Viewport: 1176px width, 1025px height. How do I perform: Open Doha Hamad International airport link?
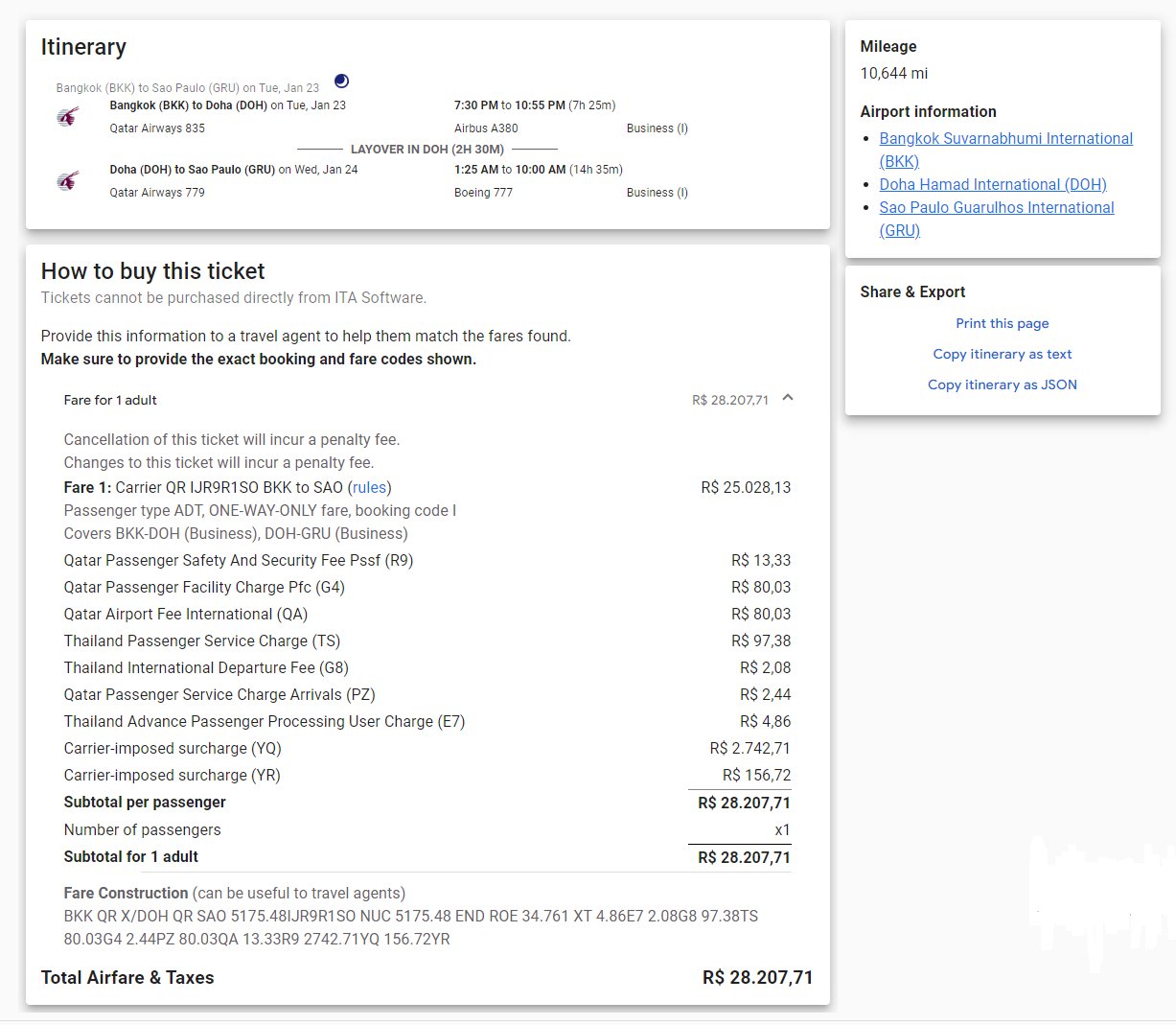click(993, 184)
